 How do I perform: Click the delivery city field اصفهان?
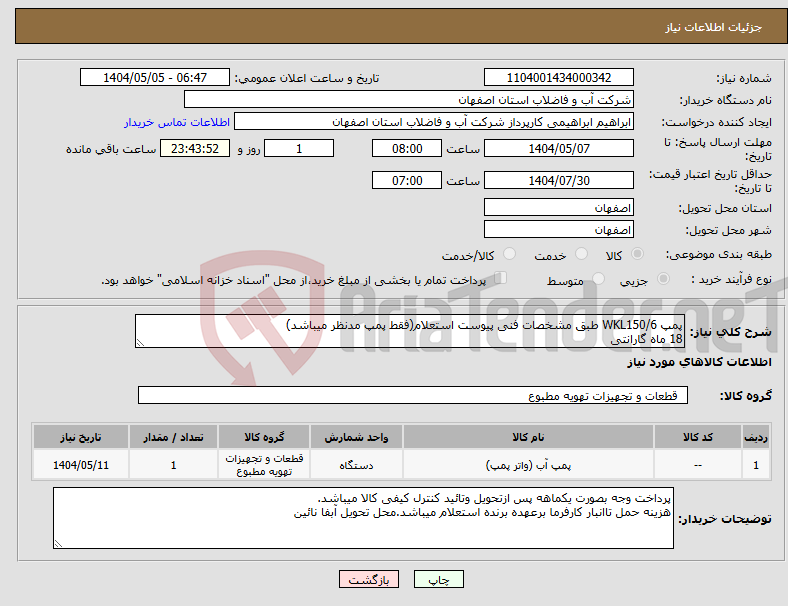point(558,229)
